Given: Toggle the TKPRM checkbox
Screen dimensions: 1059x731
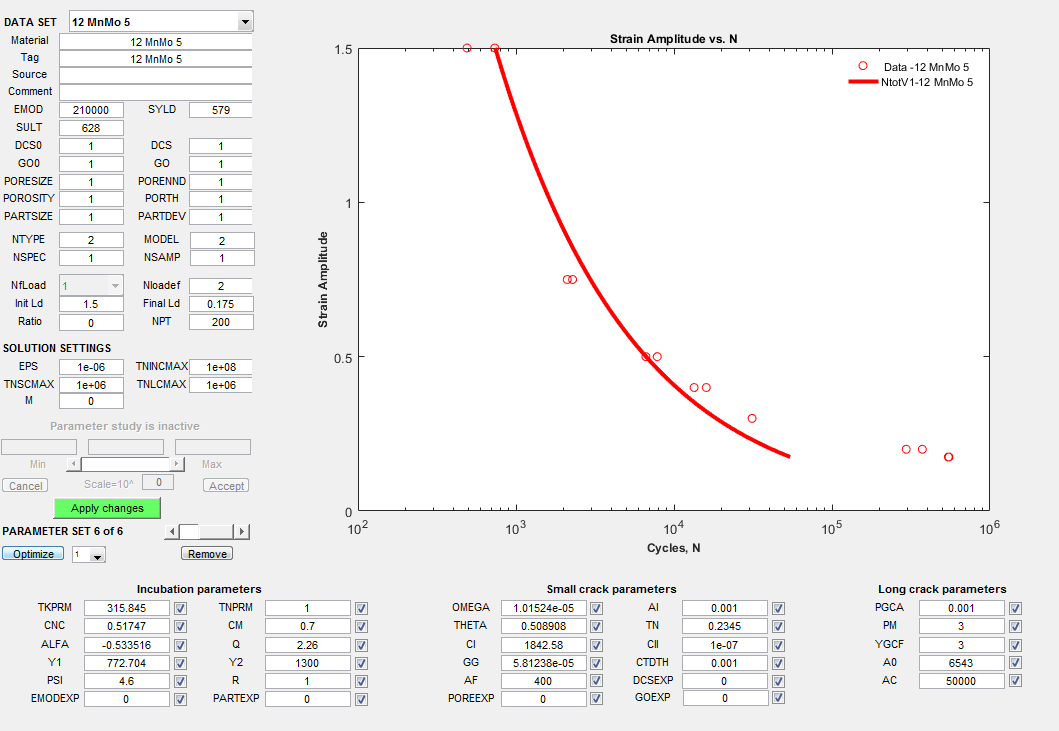Looking at the screenshot, I should pos(180,608).
